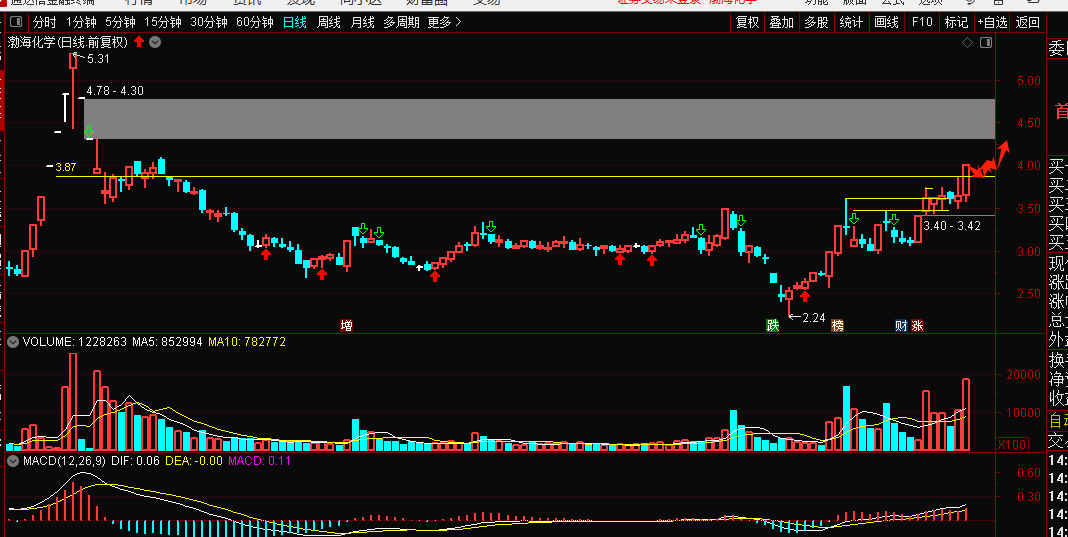The height and width of the screenshot is (537, 1068).
Task: Select the 30分钟 period tab
Action: tap(208, 22)
